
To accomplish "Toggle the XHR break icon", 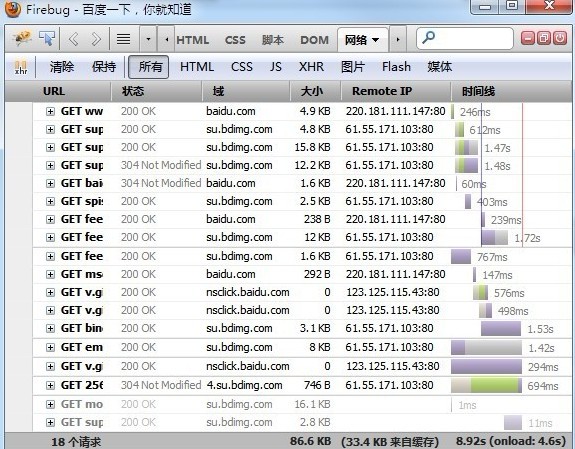I will click(x=21, y=67).
